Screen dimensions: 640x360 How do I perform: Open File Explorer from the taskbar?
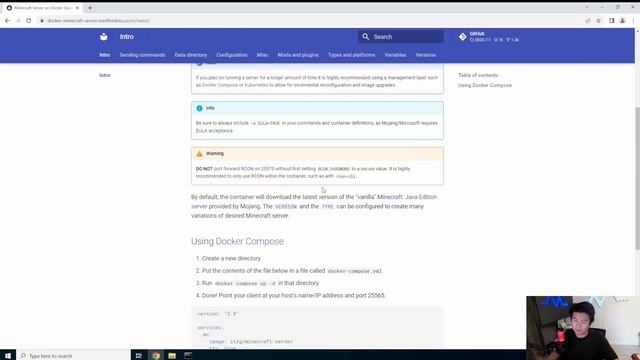click(x=172, y=356)
